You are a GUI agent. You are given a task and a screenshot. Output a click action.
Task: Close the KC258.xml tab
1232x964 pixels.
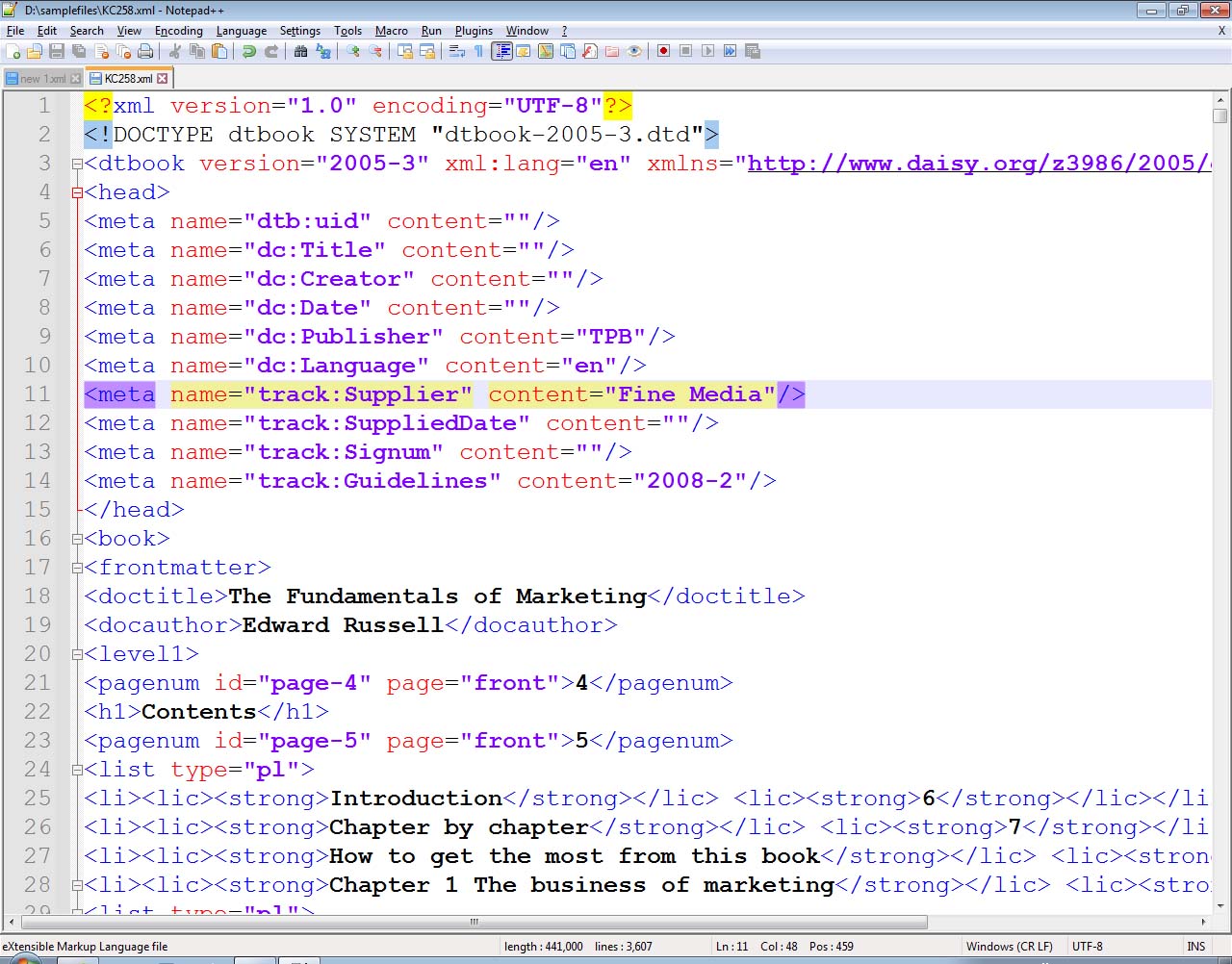[x=162, y=79]
